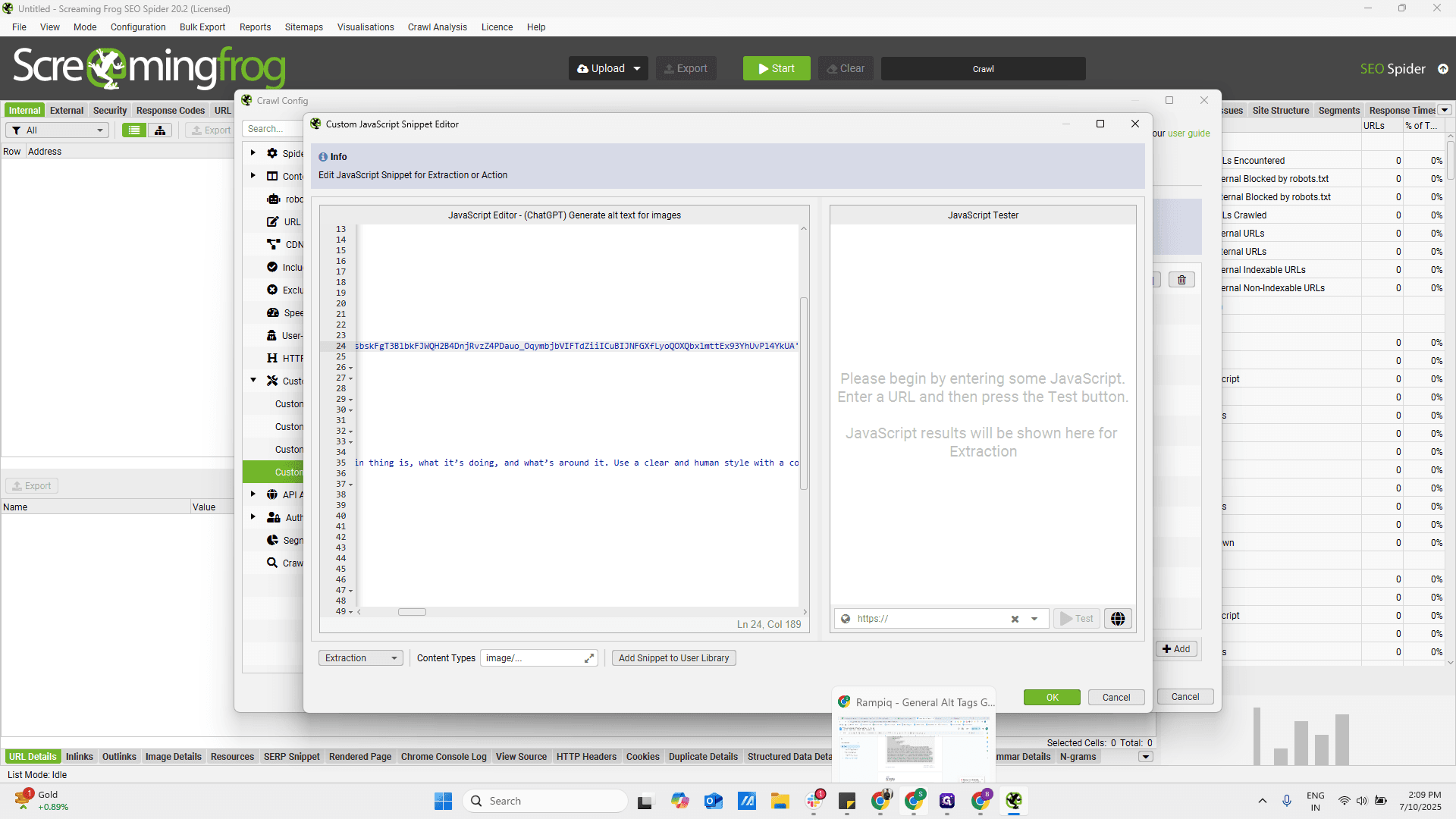Select the HTTP Header H icon
This screenshot has height=819, width=1456.
pyautogui.click(x=272, y=358)
